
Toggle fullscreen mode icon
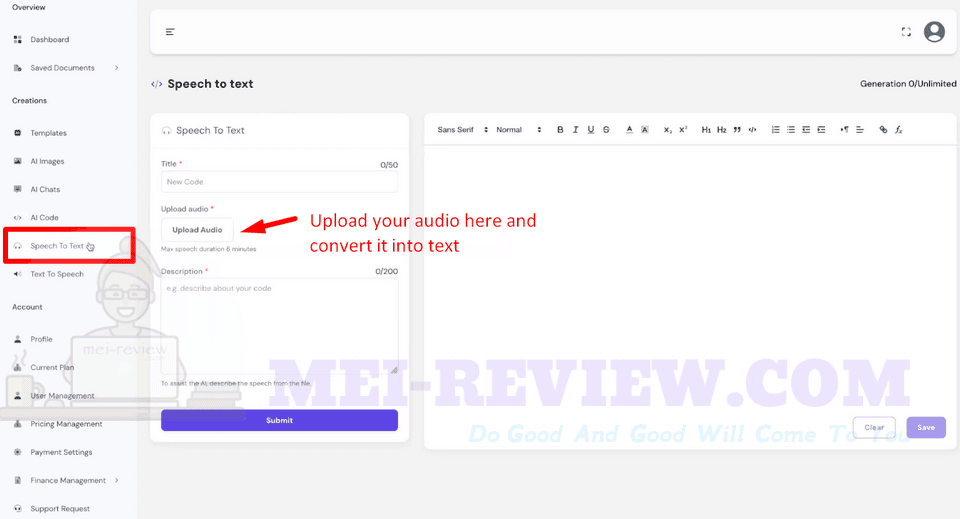click(x=906, y=32)
